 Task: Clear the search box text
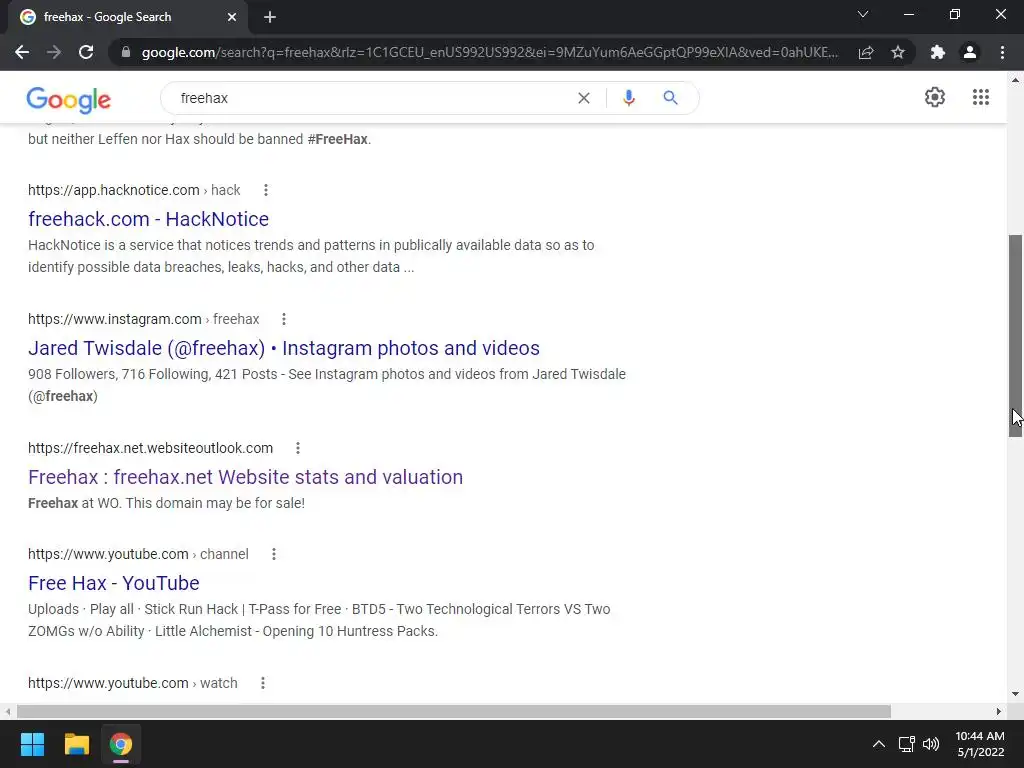tap(584, 98)
